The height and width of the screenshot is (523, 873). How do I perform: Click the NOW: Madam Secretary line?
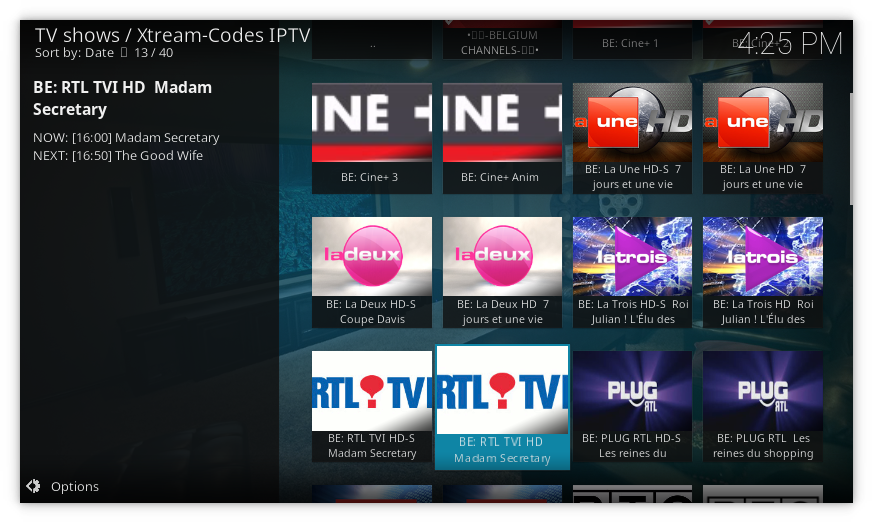tap(126, 138)
